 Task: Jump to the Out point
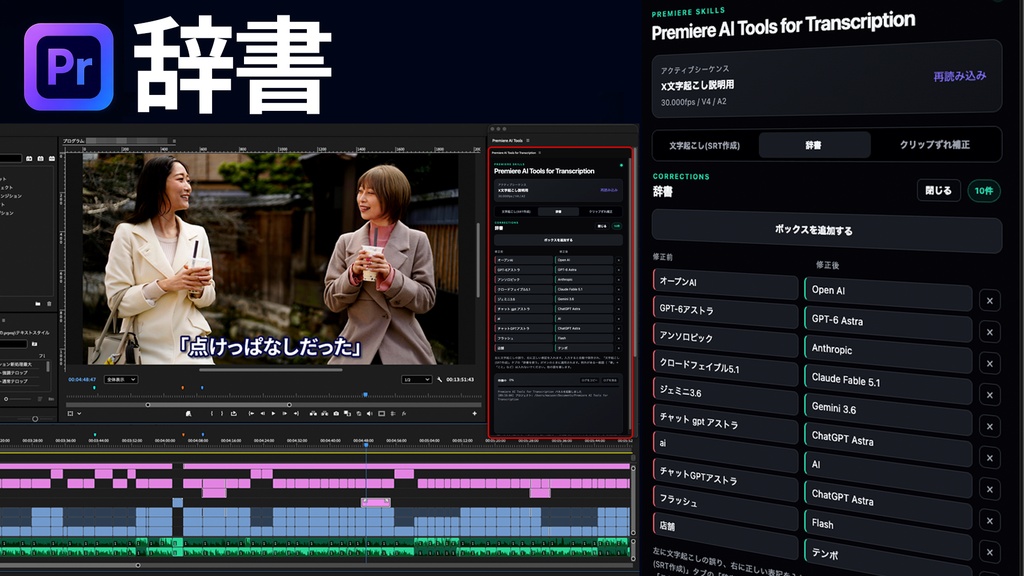[x=296, y=413]
